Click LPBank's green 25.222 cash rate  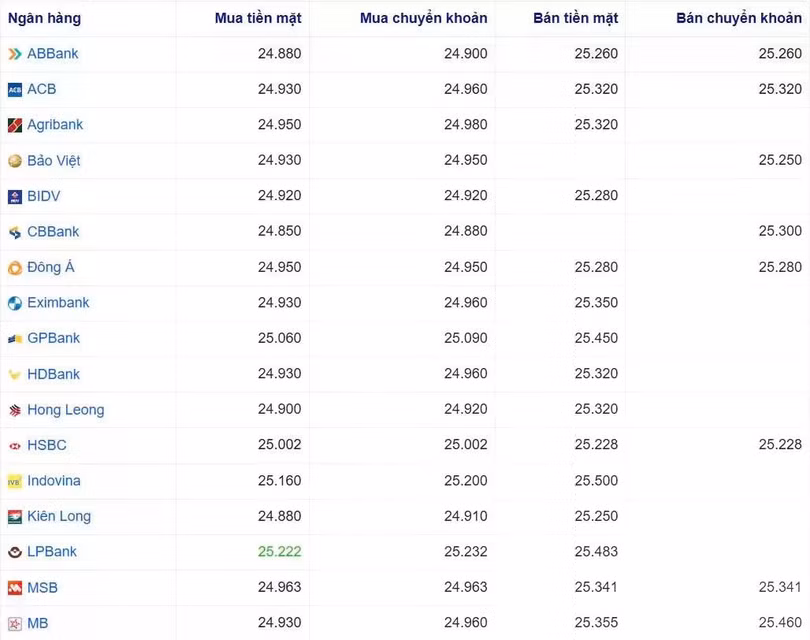[x=279, y=552]
